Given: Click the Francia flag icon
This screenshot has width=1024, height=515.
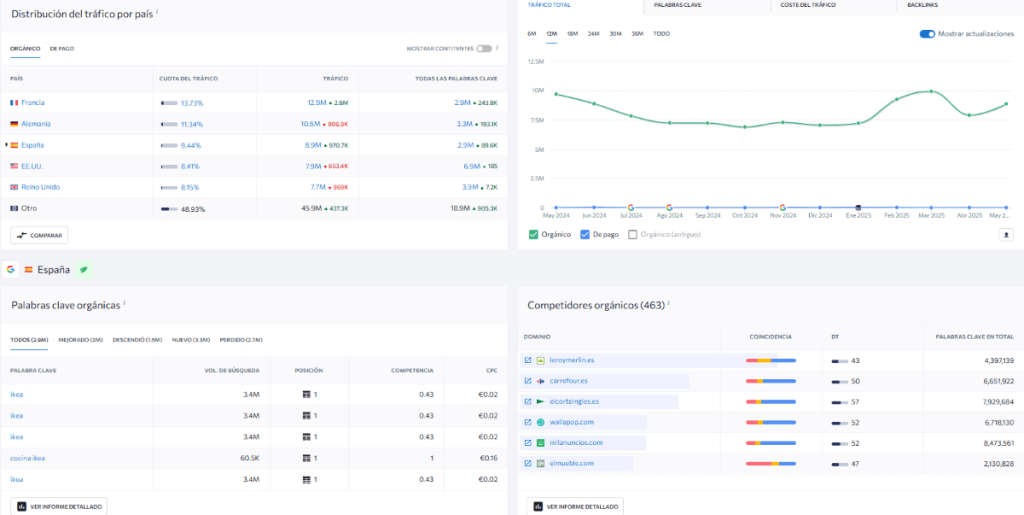Looking at the screenshot, I should click(14, 103).
